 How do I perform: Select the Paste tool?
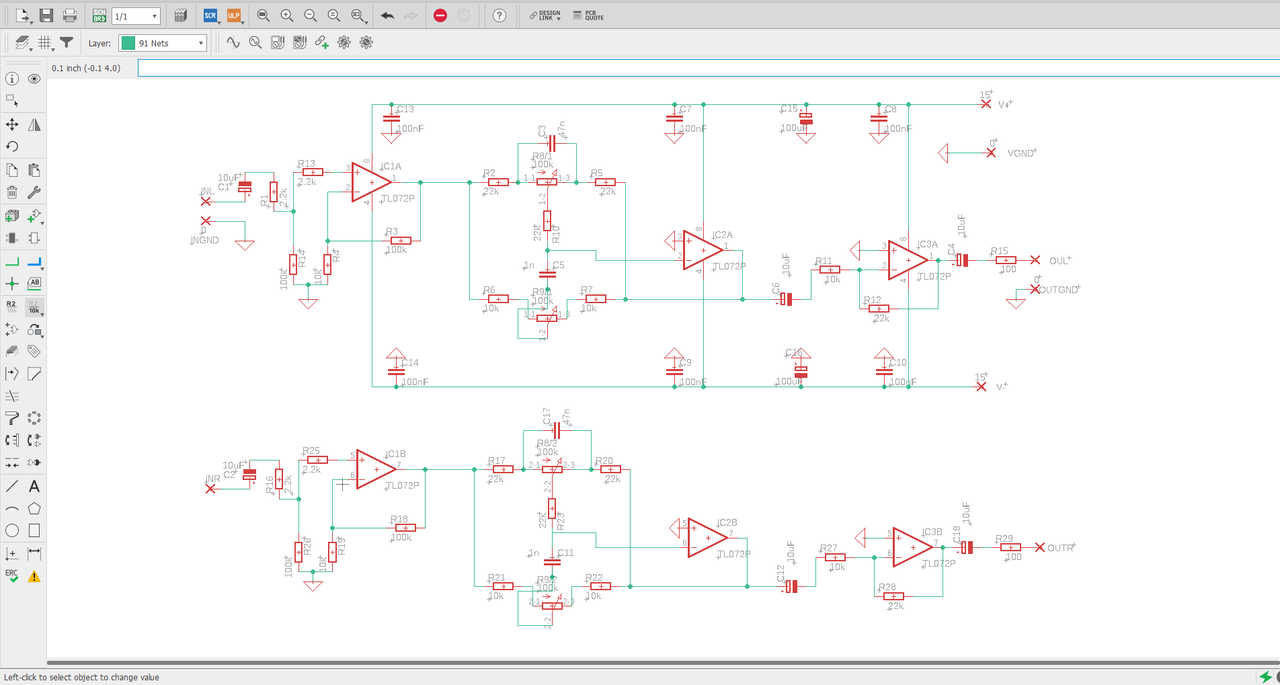34,170
